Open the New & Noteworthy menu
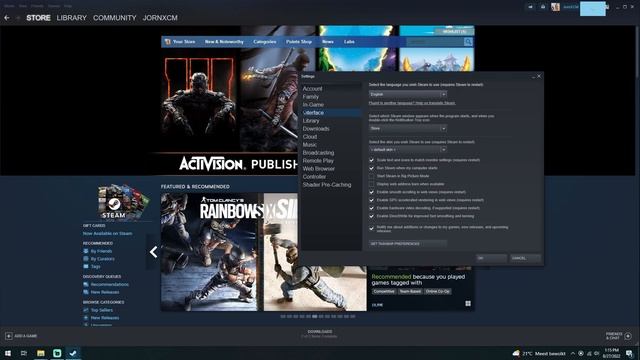 pyautogui.click(x=224, y=42)
